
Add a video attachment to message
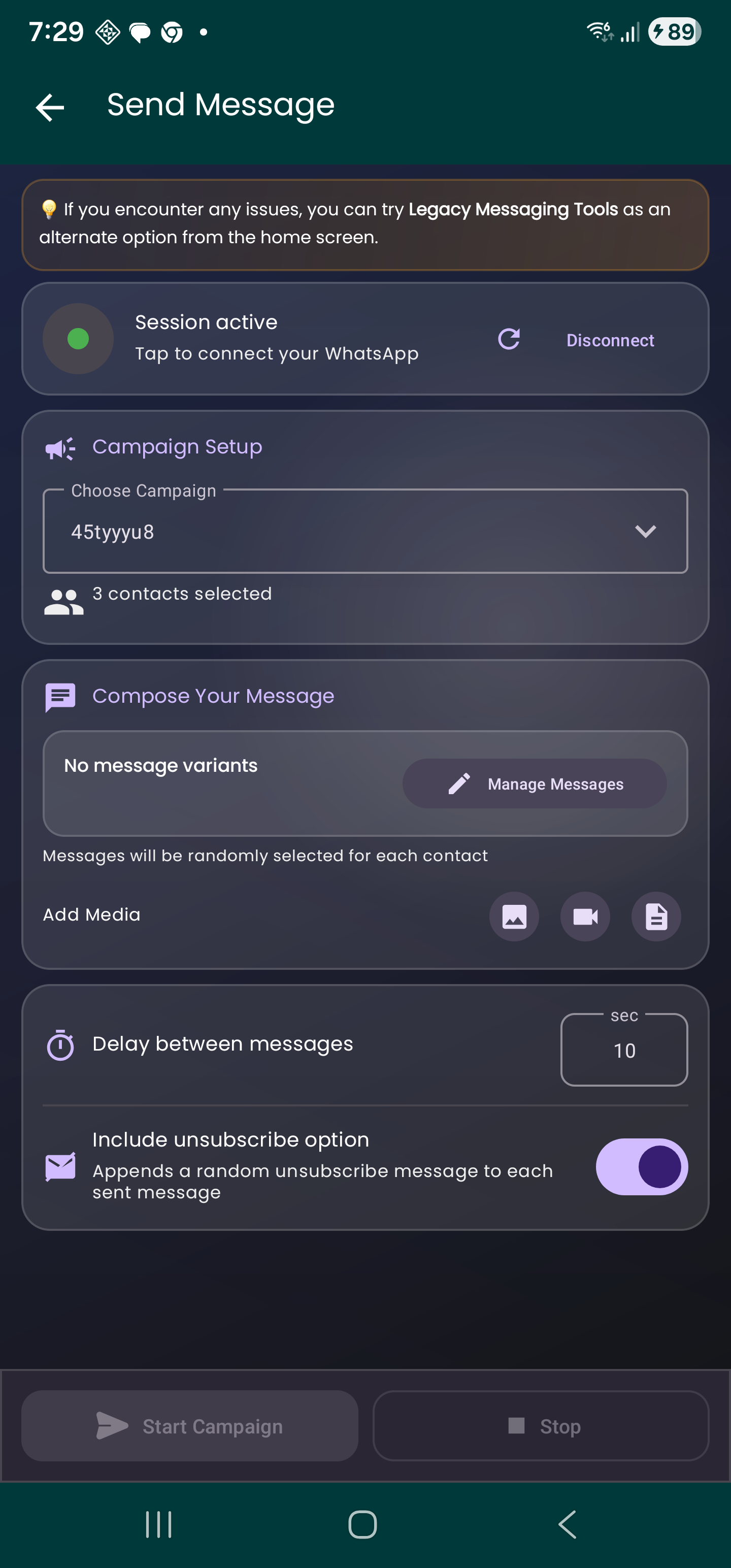585,916
